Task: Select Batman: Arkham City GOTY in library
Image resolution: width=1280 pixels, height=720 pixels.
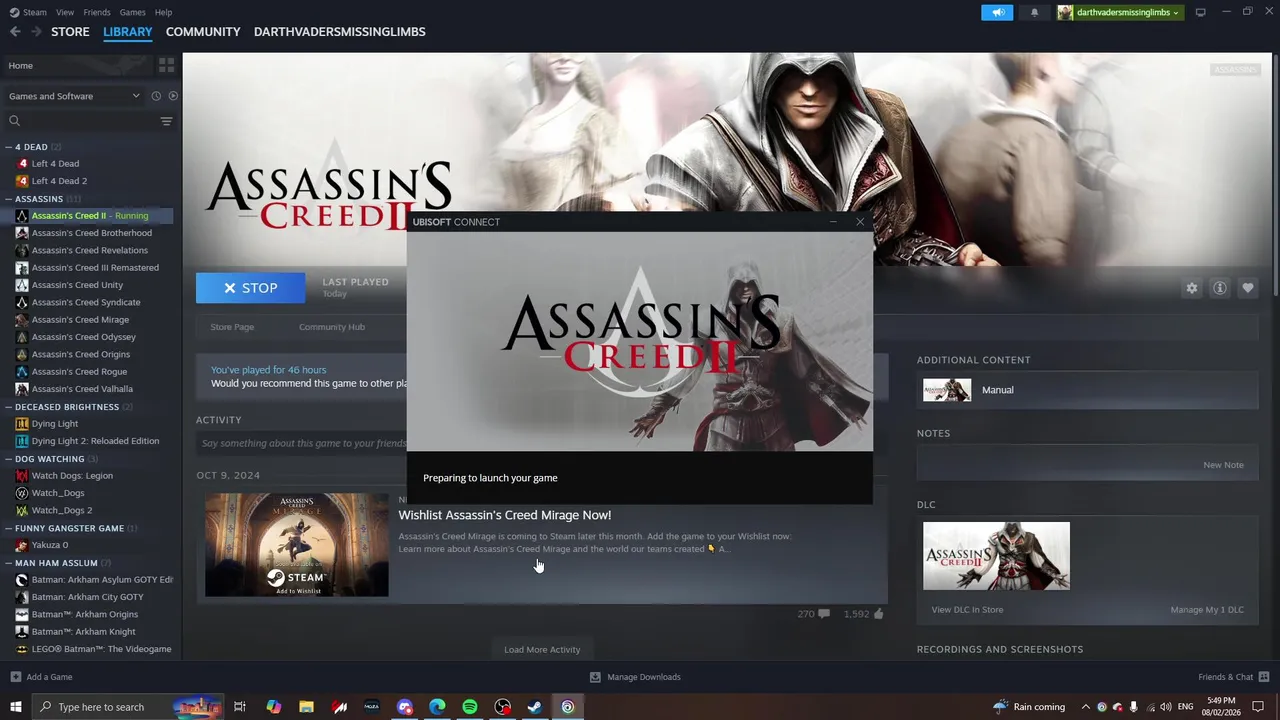Action: [88, 597]
